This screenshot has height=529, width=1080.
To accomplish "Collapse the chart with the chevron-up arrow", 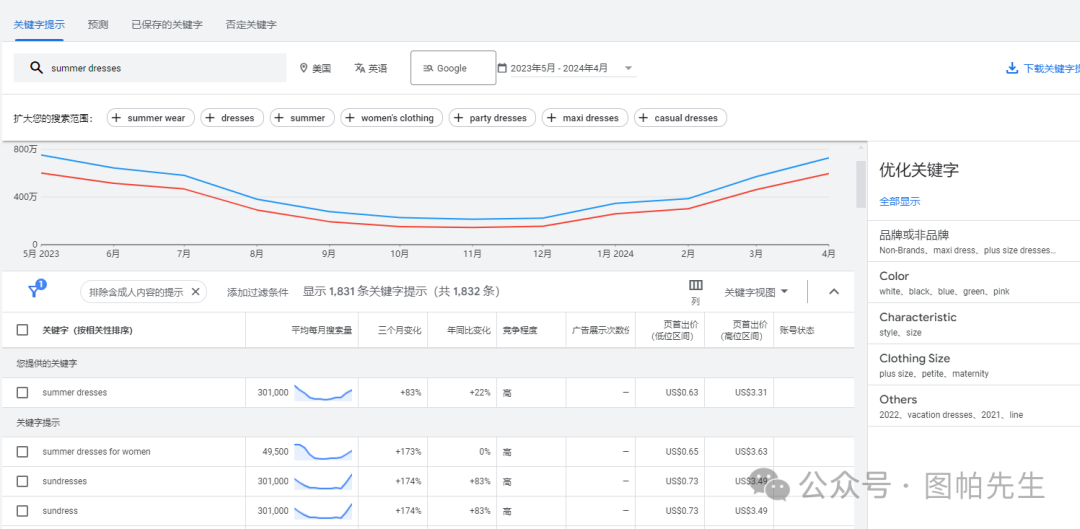I will [834, 292].
